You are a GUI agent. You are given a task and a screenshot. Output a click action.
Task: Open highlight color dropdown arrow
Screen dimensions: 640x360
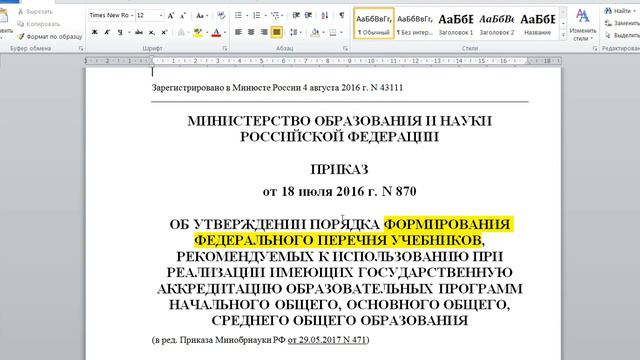pyautogui.click(x=207, y=32)
